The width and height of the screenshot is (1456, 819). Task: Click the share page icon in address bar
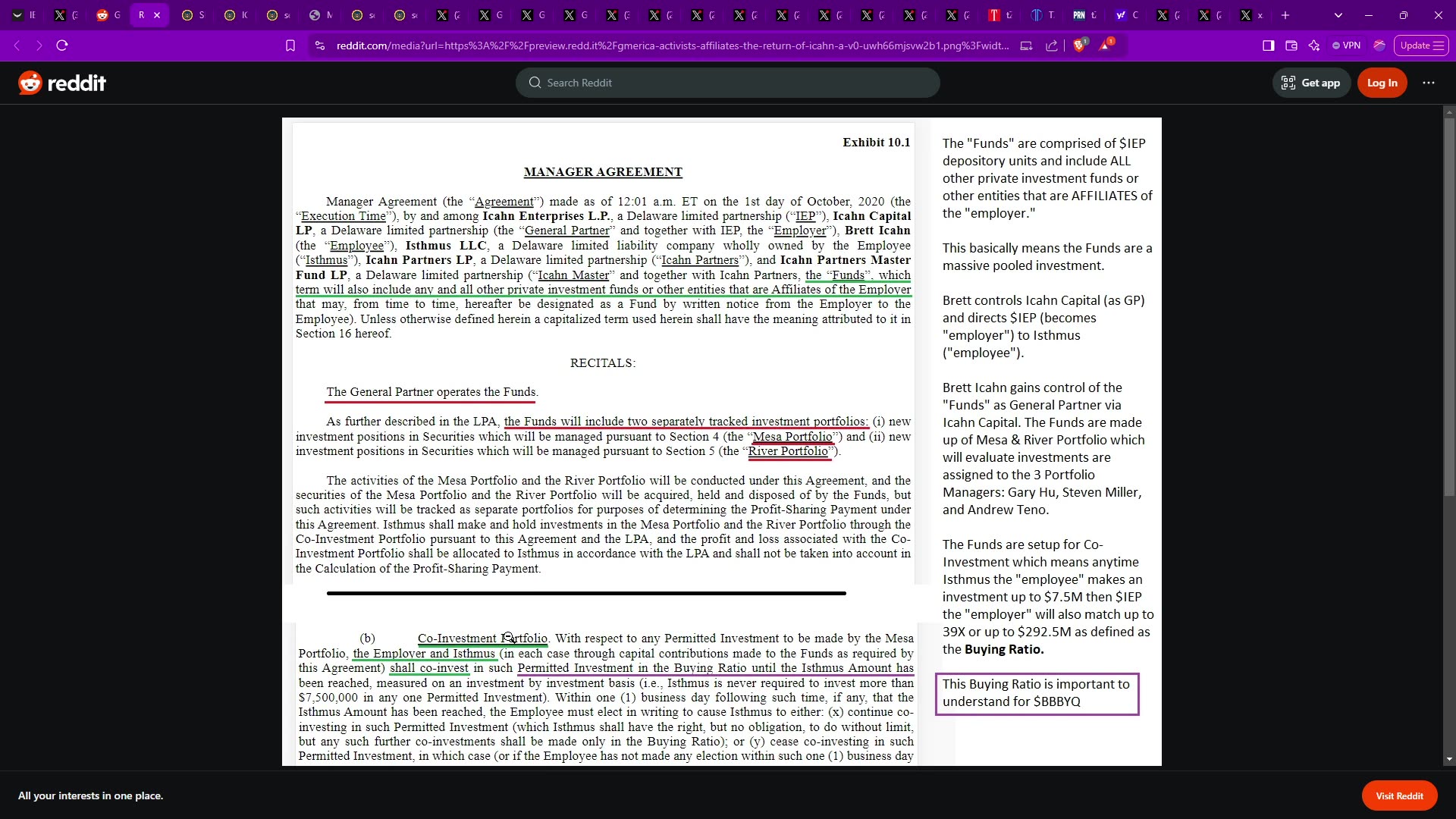(x=1052, y=45)
